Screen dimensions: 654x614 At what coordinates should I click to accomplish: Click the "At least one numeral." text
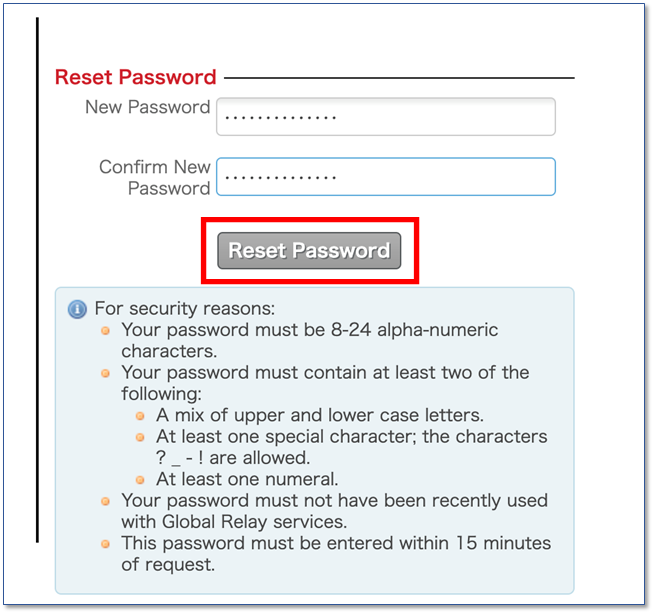[247, 479]
